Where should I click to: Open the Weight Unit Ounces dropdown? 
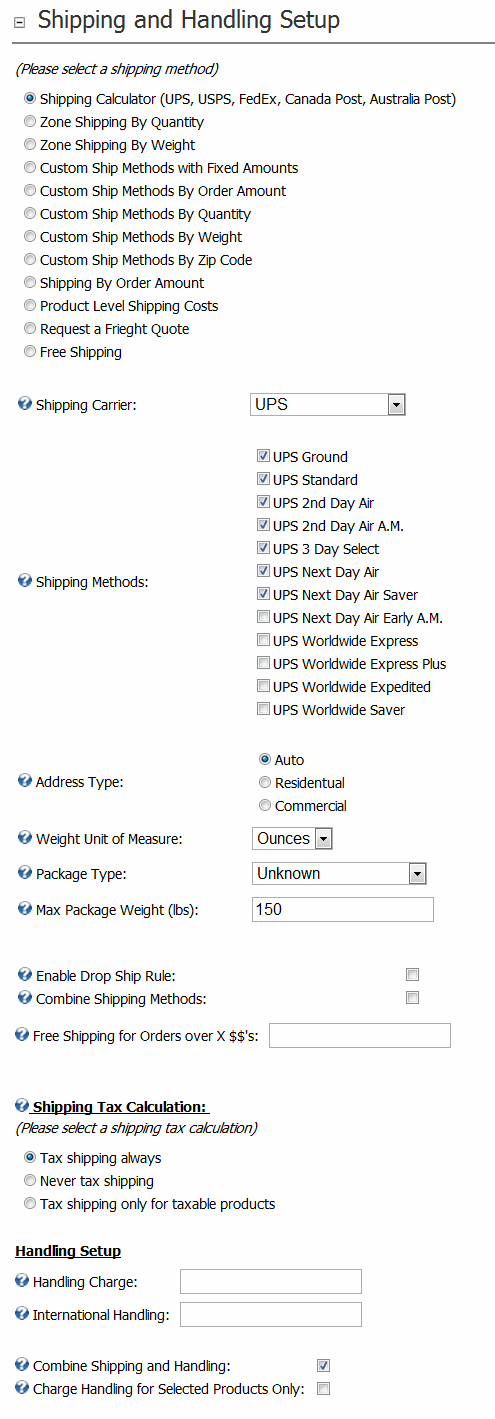292,839
